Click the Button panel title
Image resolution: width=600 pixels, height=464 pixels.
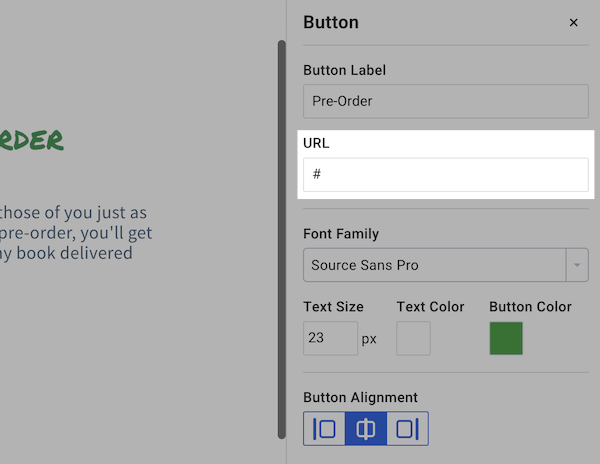331,23
